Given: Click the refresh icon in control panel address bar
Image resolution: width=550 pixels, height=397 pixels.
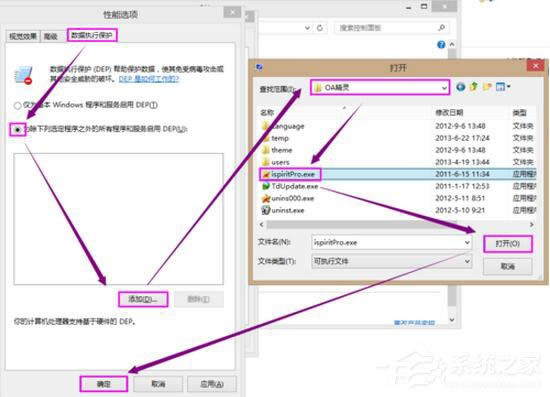Looking at the screenshot, I should pyautogui.click(x=320, y=28).
